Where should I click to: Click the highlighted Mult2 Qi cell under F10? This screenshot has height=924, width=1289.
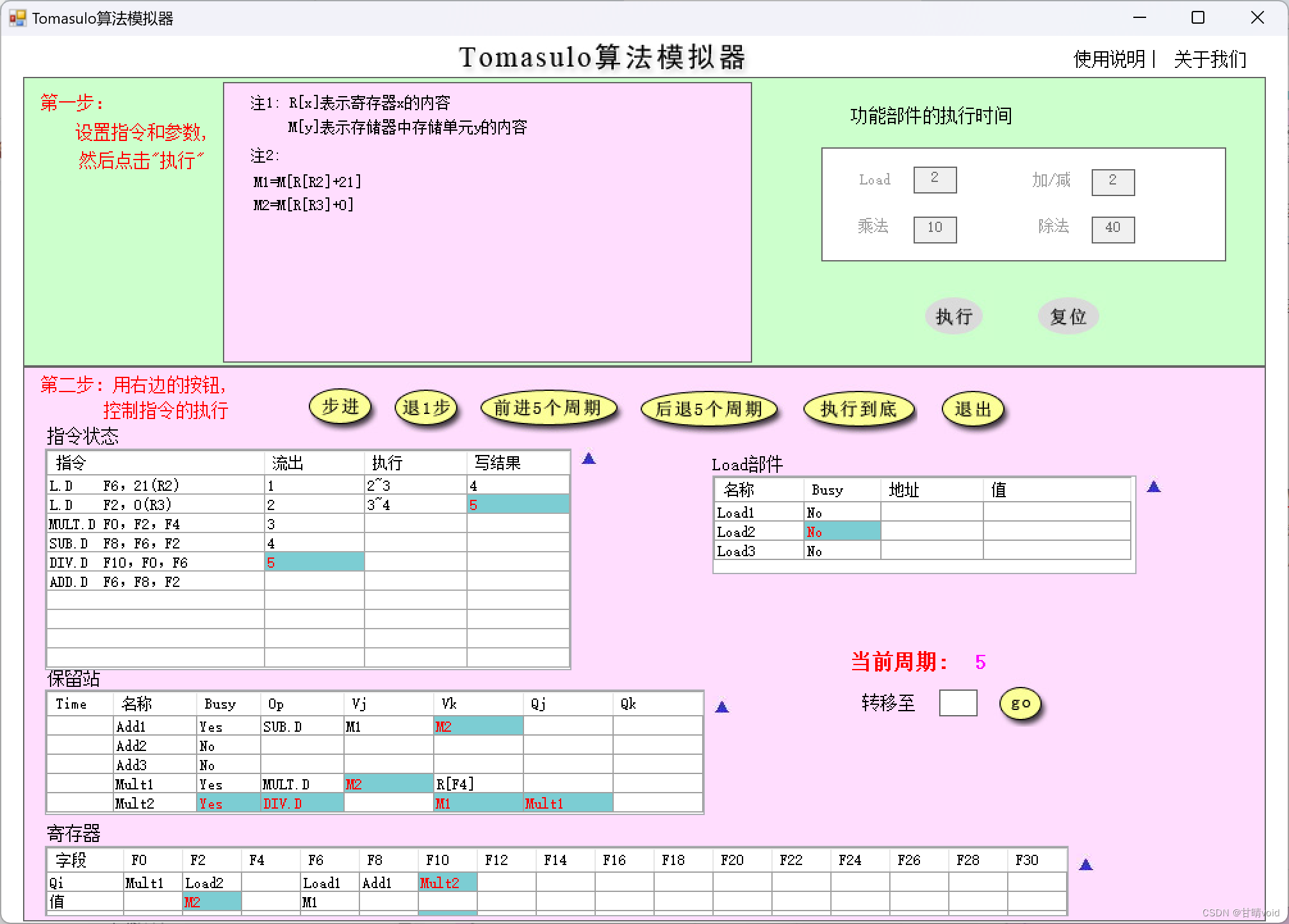[x=447, y=882]
